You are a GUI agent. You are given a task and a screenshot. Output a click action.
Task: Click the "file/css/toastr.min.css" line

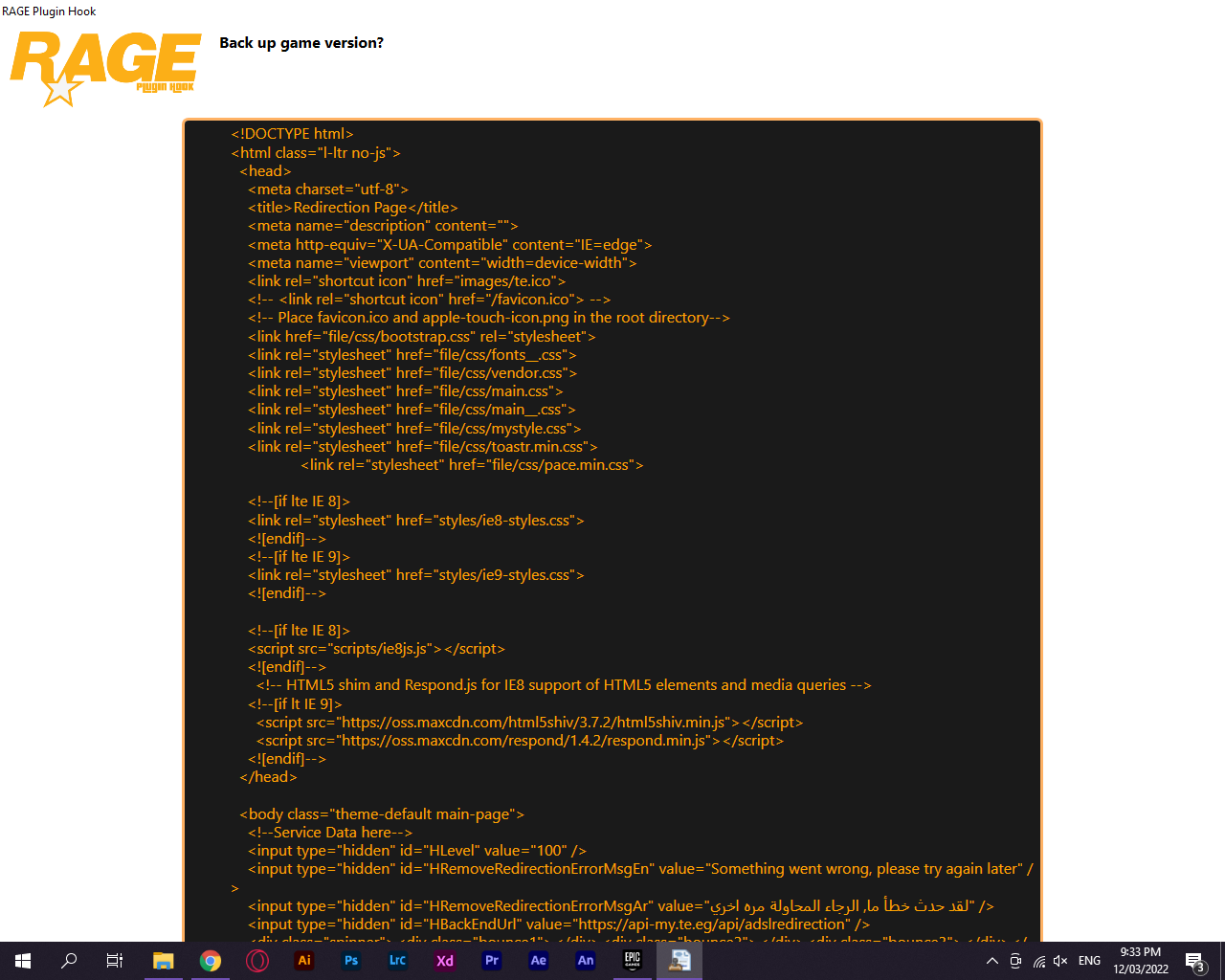pyautogui.click(x=423, y=447)
